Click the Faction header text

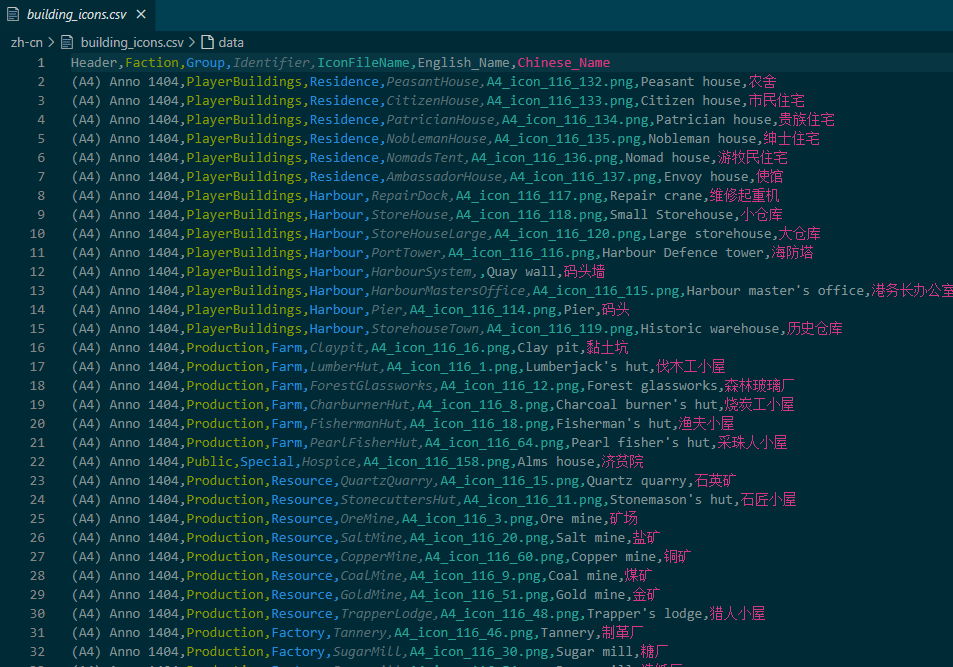[x=152, y=63]
